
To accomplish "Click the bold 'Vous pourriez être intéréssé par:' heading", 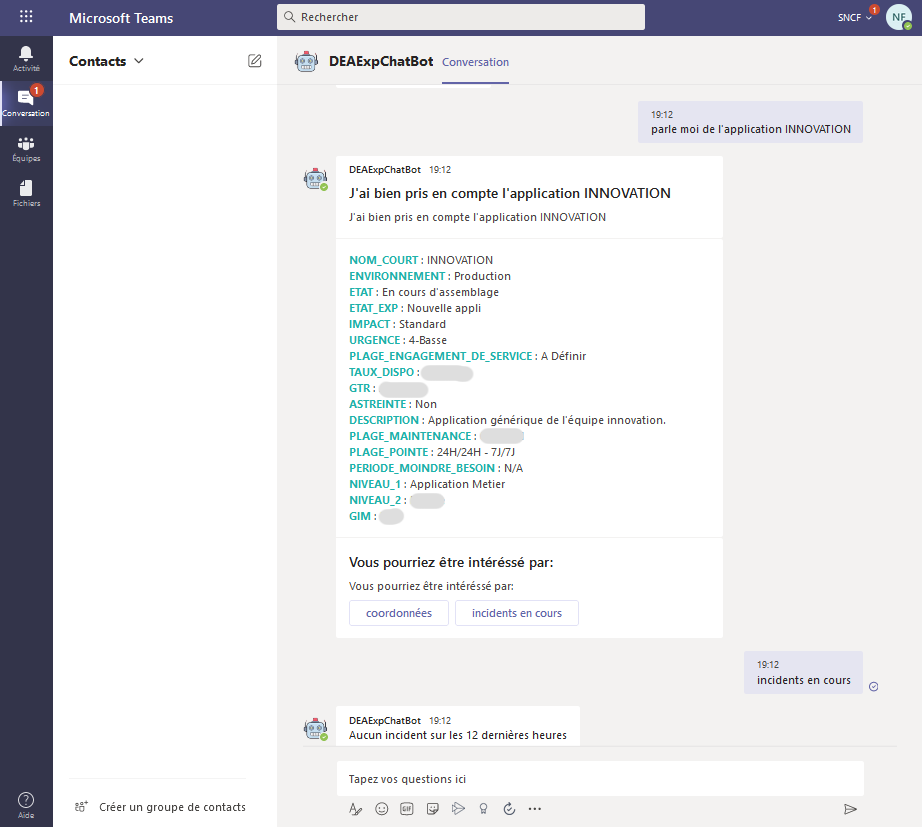I will point(451,562).
